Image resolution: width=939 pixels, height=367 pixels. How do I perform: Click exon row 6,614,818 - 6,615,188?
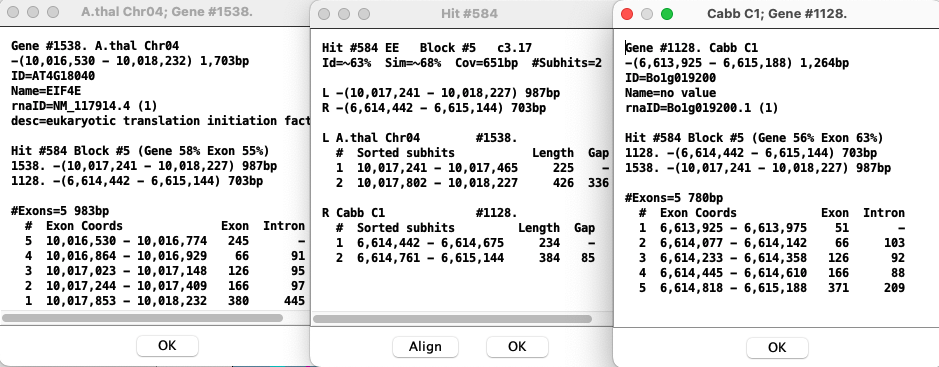771,287
